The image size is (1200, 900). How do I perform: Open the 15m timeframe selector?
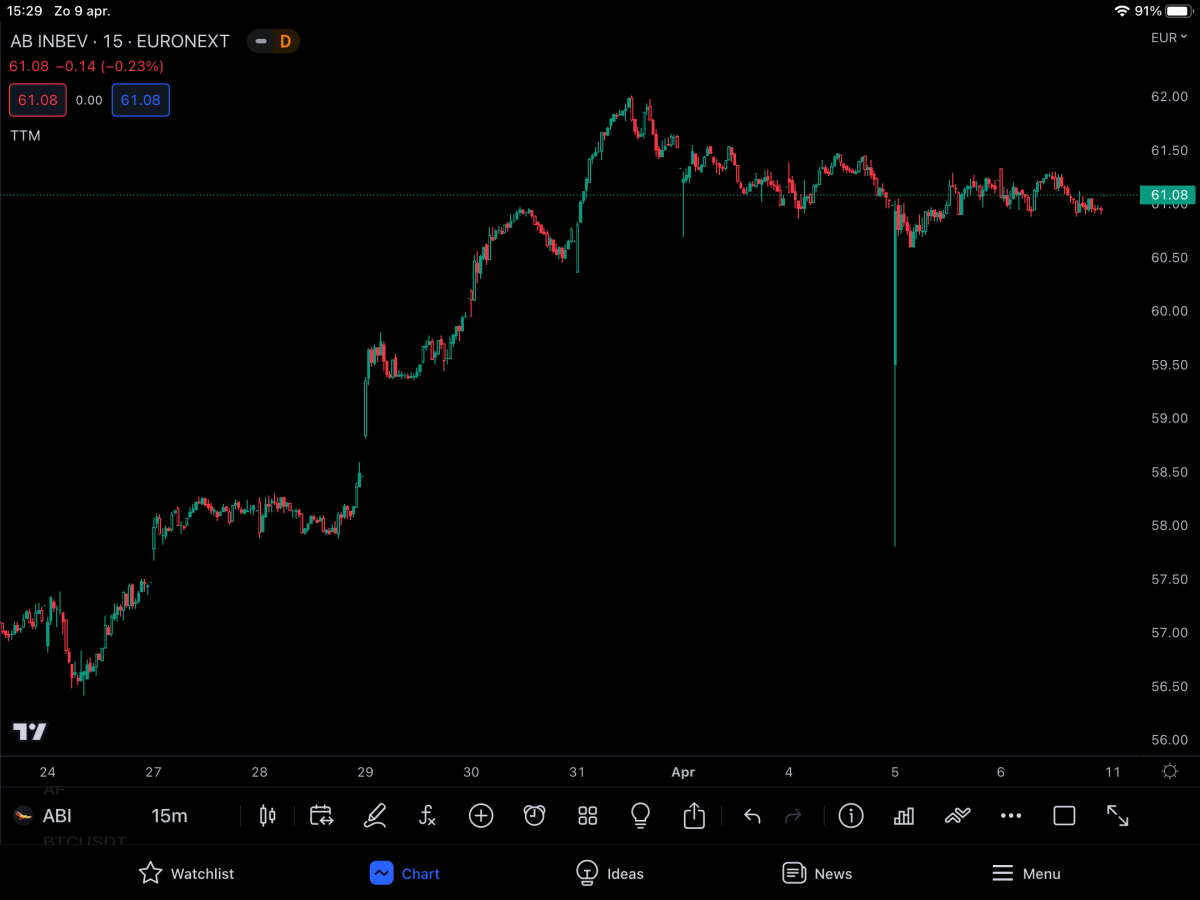coord(169,816)
